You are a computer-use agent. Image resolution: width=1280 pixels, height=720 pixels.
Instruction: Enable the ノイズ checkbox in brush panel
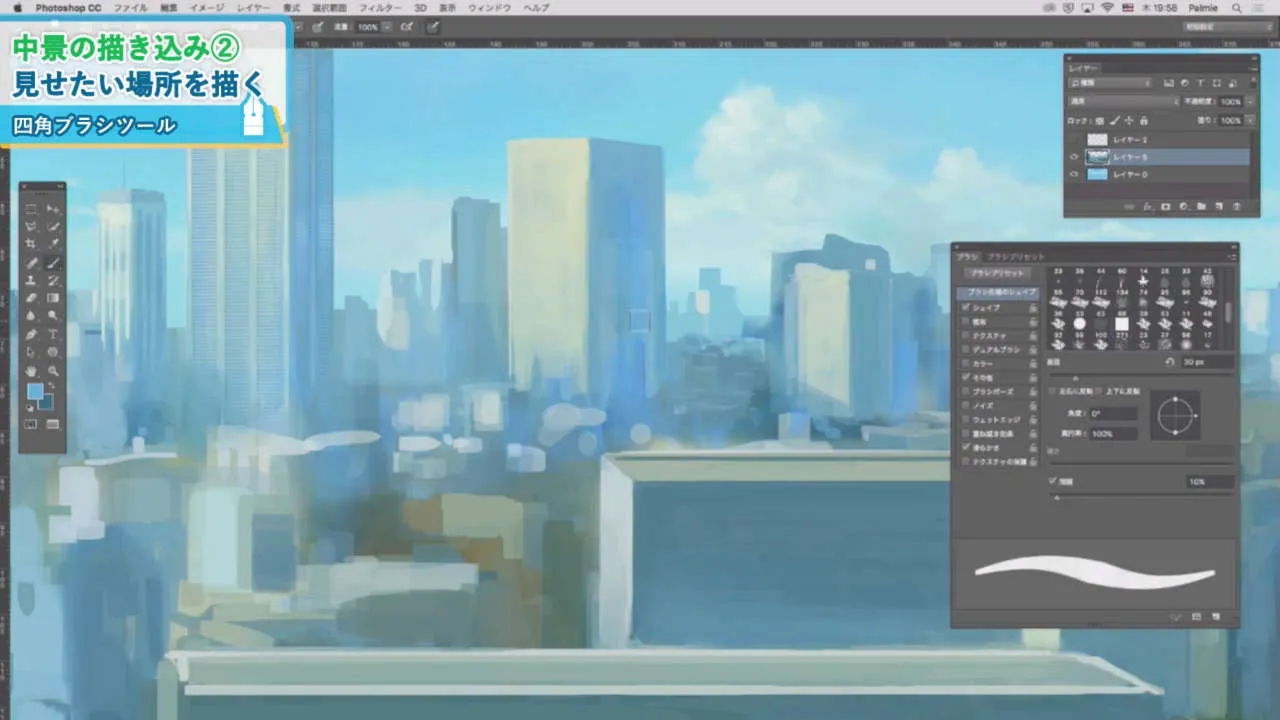tap(965, 406)
